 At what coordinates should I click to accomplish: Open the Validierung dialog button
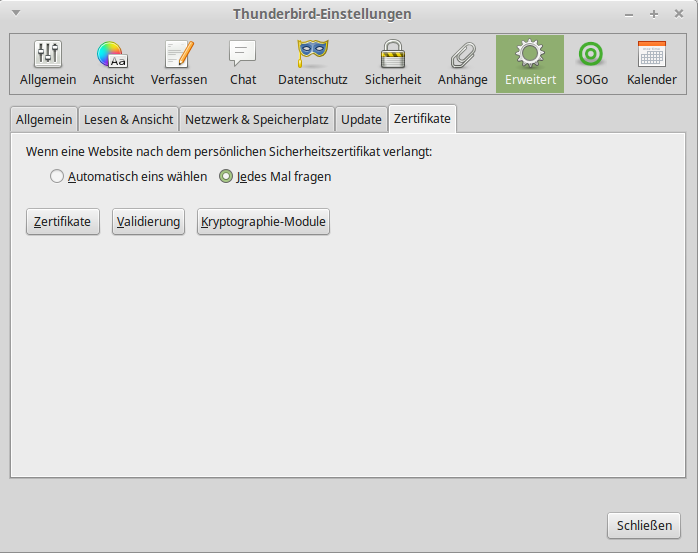(148, 221)
